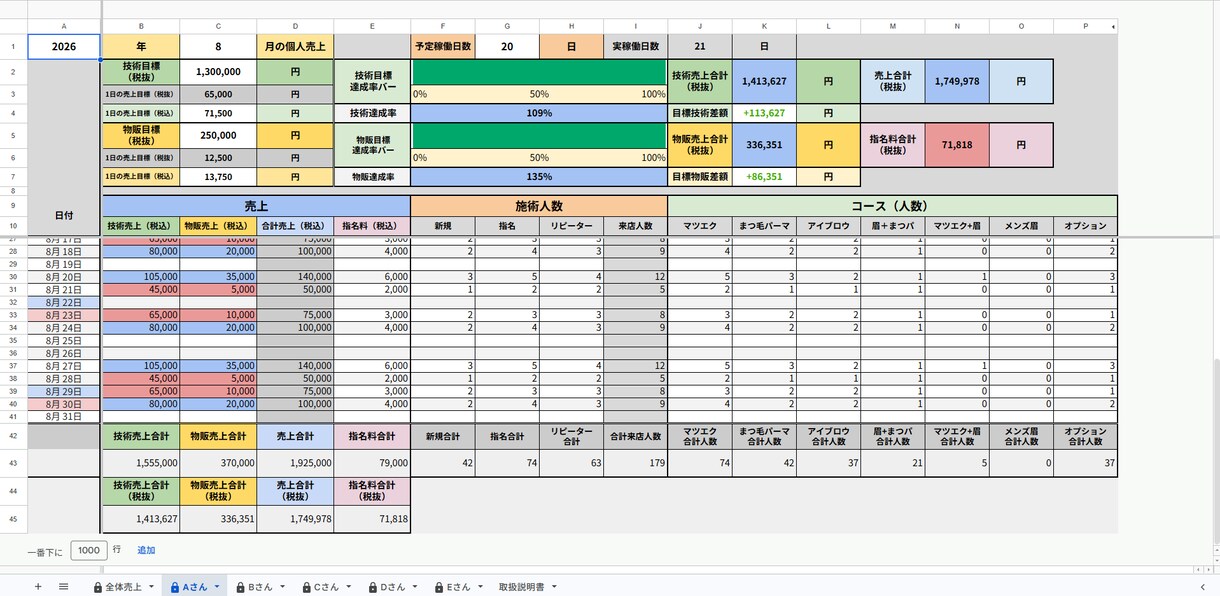Click the 目標物販差額 value +86,351
Screen dimensions: 1220x596
click(764, 176)
